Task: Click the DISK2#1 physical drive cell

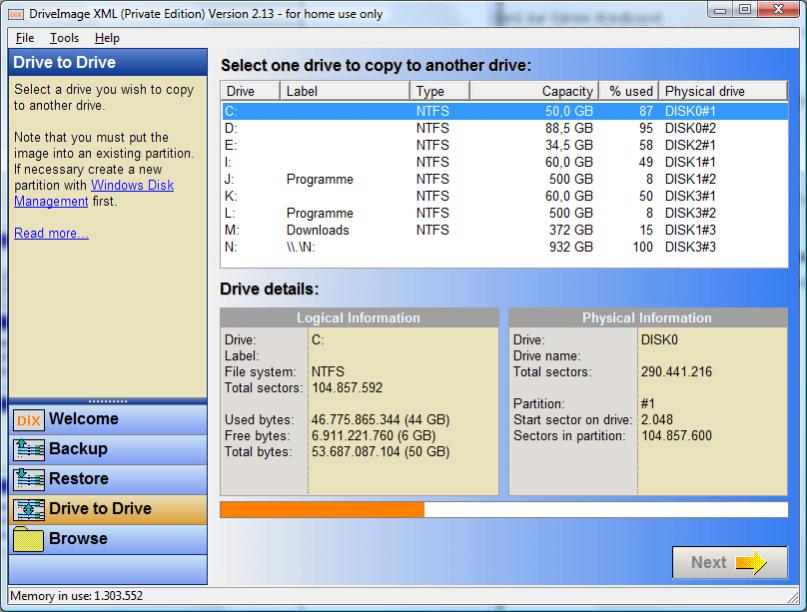Action: [x=690, y=145]
